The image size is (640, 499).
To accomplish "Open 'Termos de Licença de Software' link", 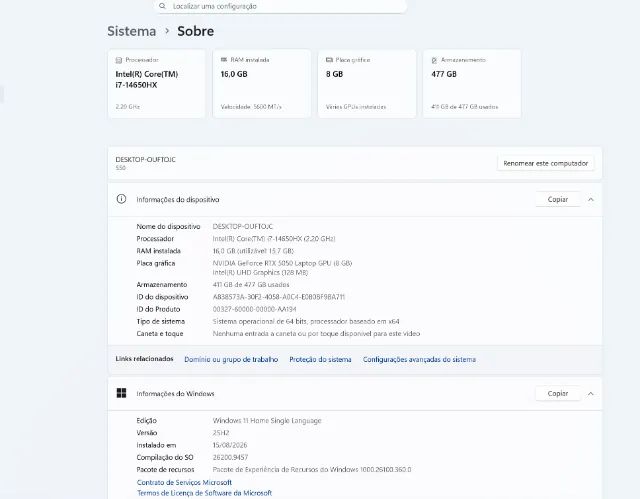I will (x=204, y=493).
